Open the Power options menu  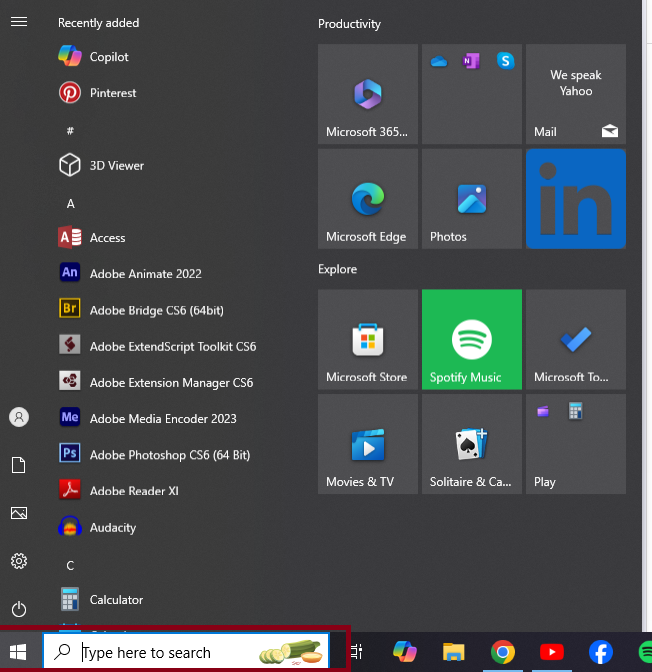19,609
